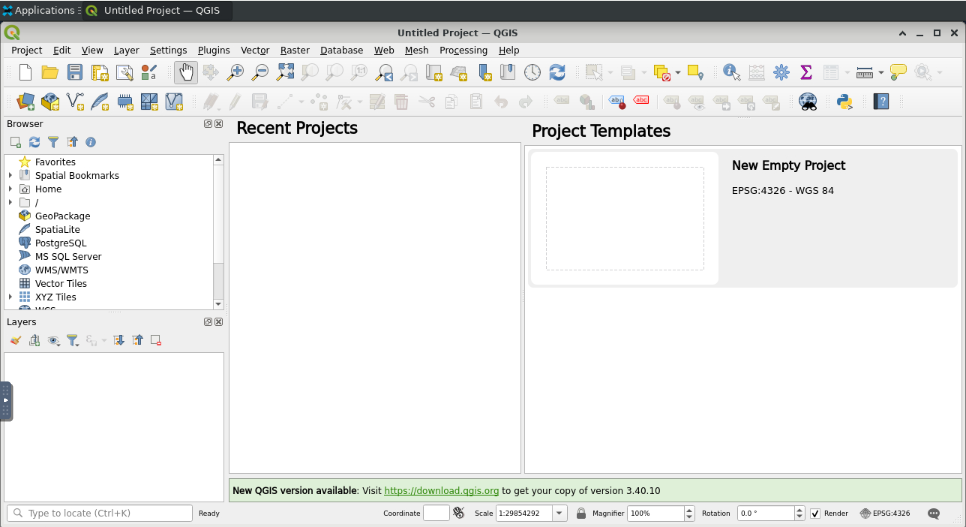Open Manage Map Themes eye icon
Viewport: 966px width, 527px height.
pos(54,340)
